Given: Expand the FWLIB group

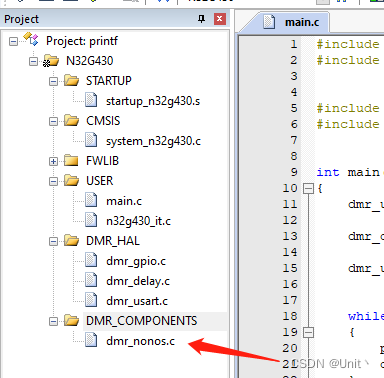Looking at the screenshot, I should [53, 162].
